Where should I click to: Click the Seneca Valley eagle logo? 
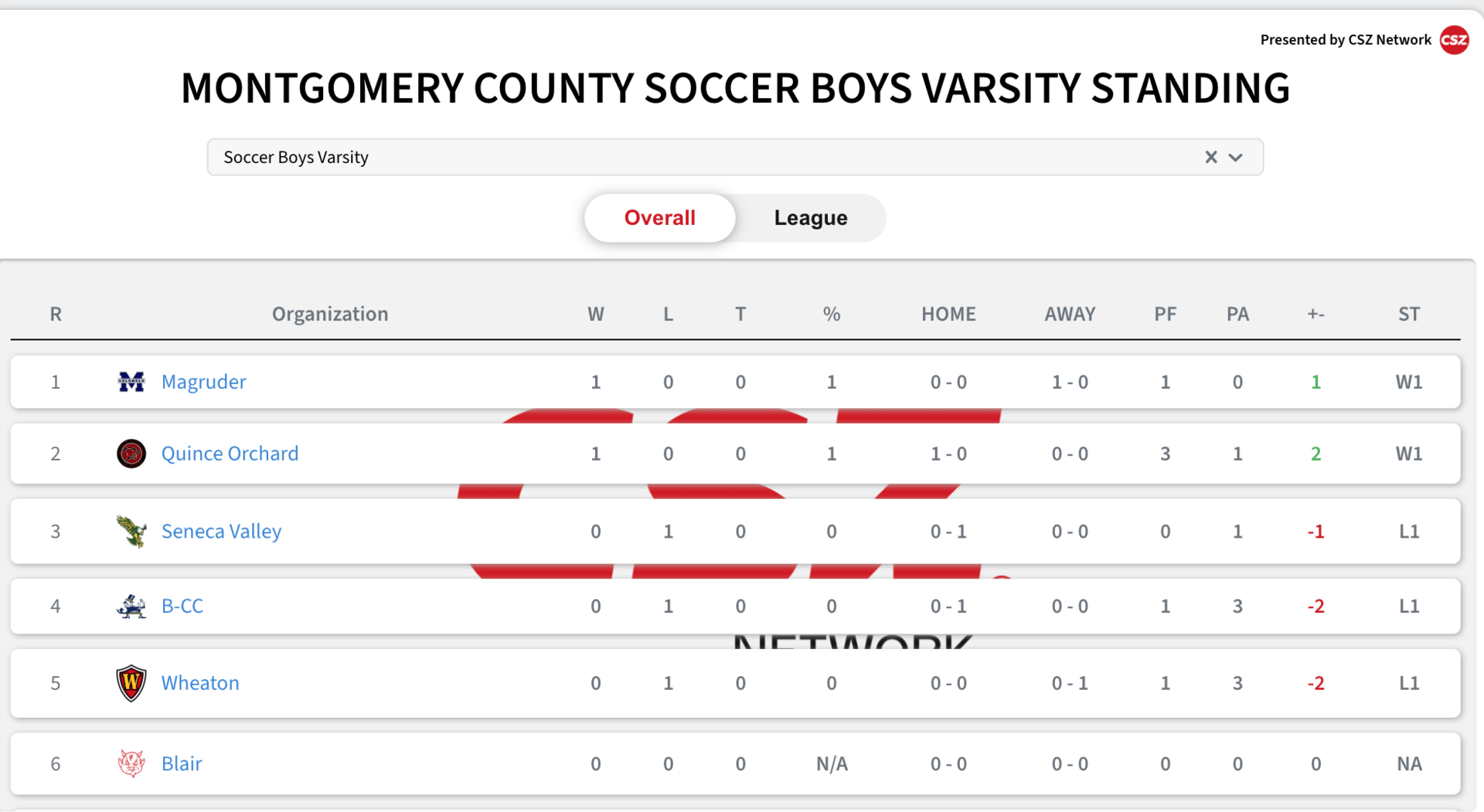(x=131, y=532)
